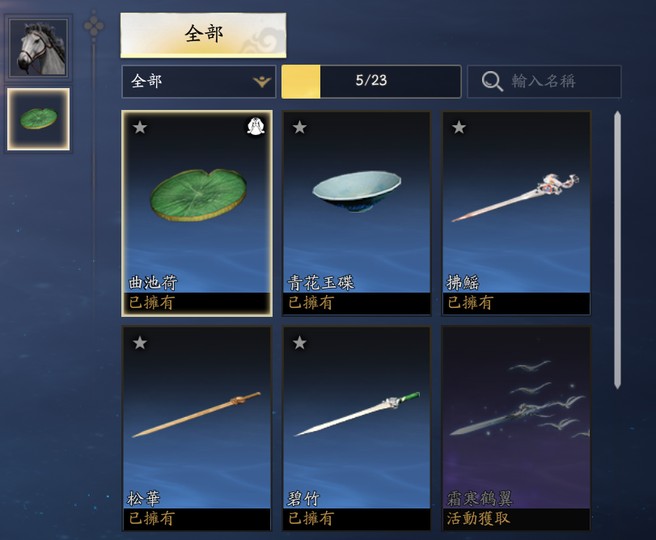Click the four-petal ornament icon beside tabs
This screenshot has width=656, height=540.
(94, 27)
